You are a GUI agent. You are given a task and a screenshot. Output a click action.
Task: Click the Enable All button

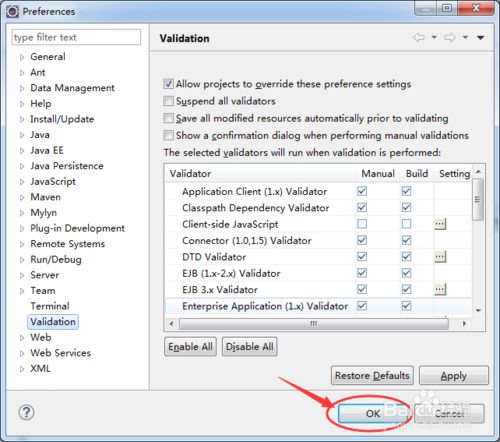[x=190, y=347]
